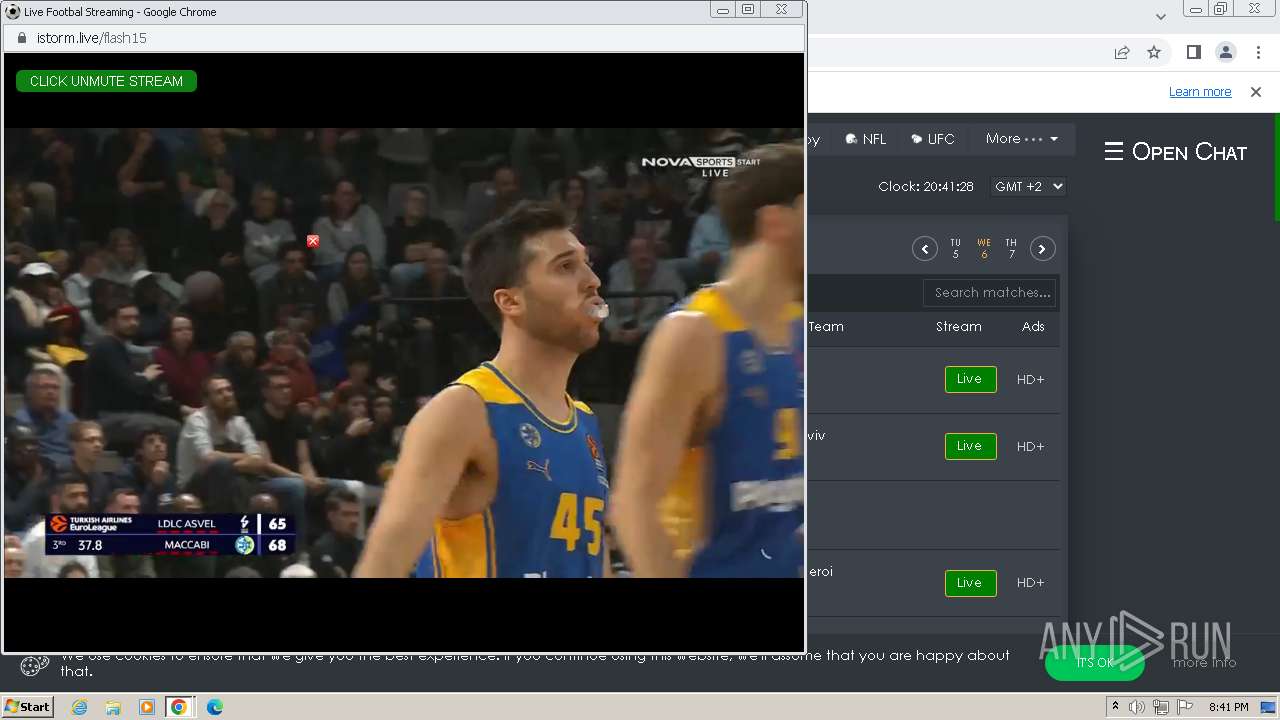This screenshot has width=1280, height=720.
Task: Click the Ads column header
Action: [x=1033, y=327]
